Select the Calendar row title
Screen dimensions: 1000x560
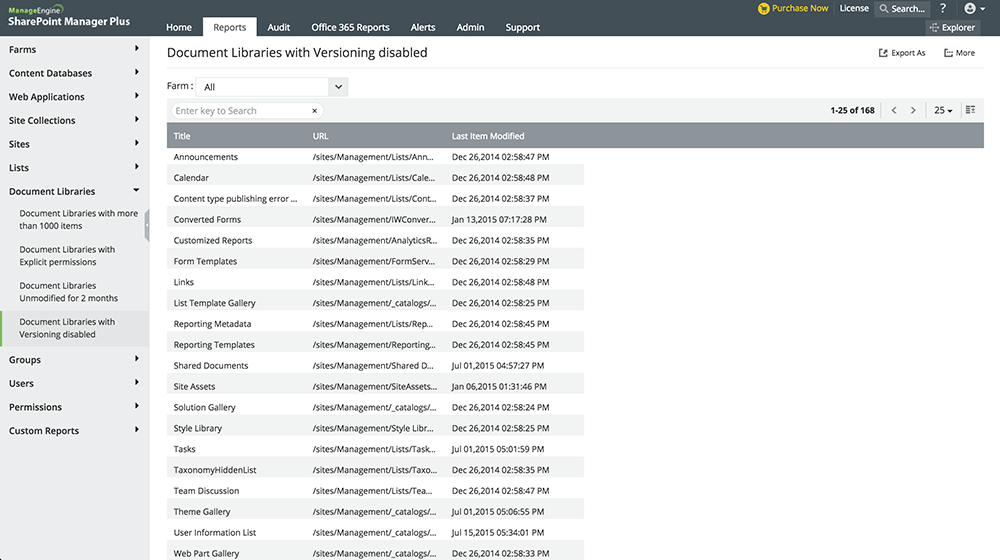tap(191, 178)
